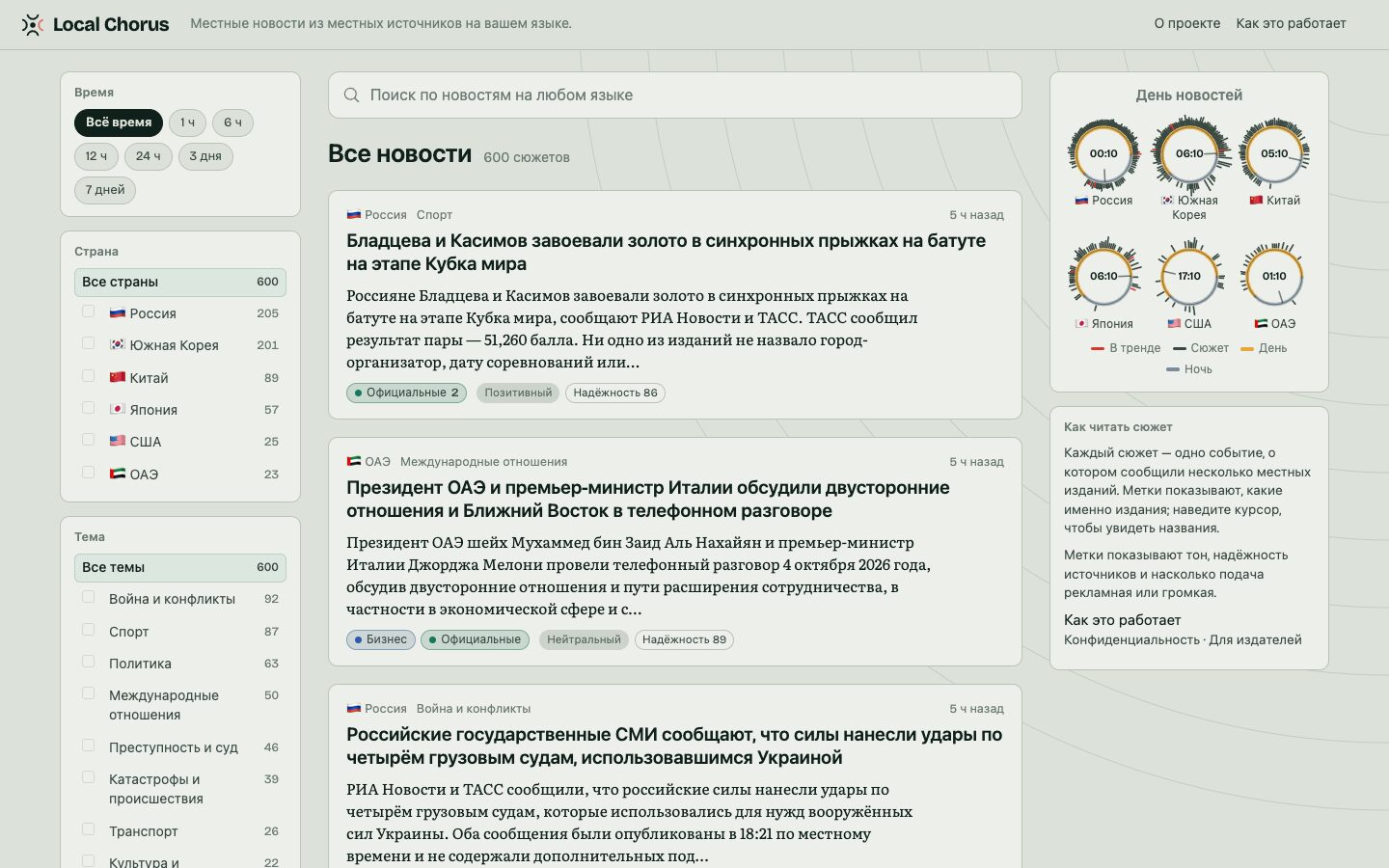Click the '600 сюжетов' count text
The height and width of the screenshot is (868, 1389).
[x=527, y=157]
